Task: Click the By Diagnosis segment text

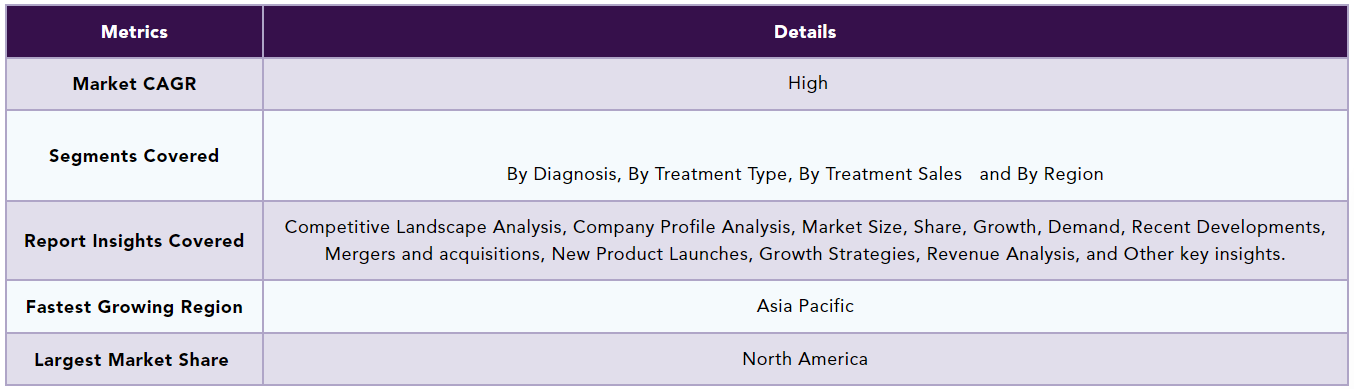Action: tap(561, 174)
